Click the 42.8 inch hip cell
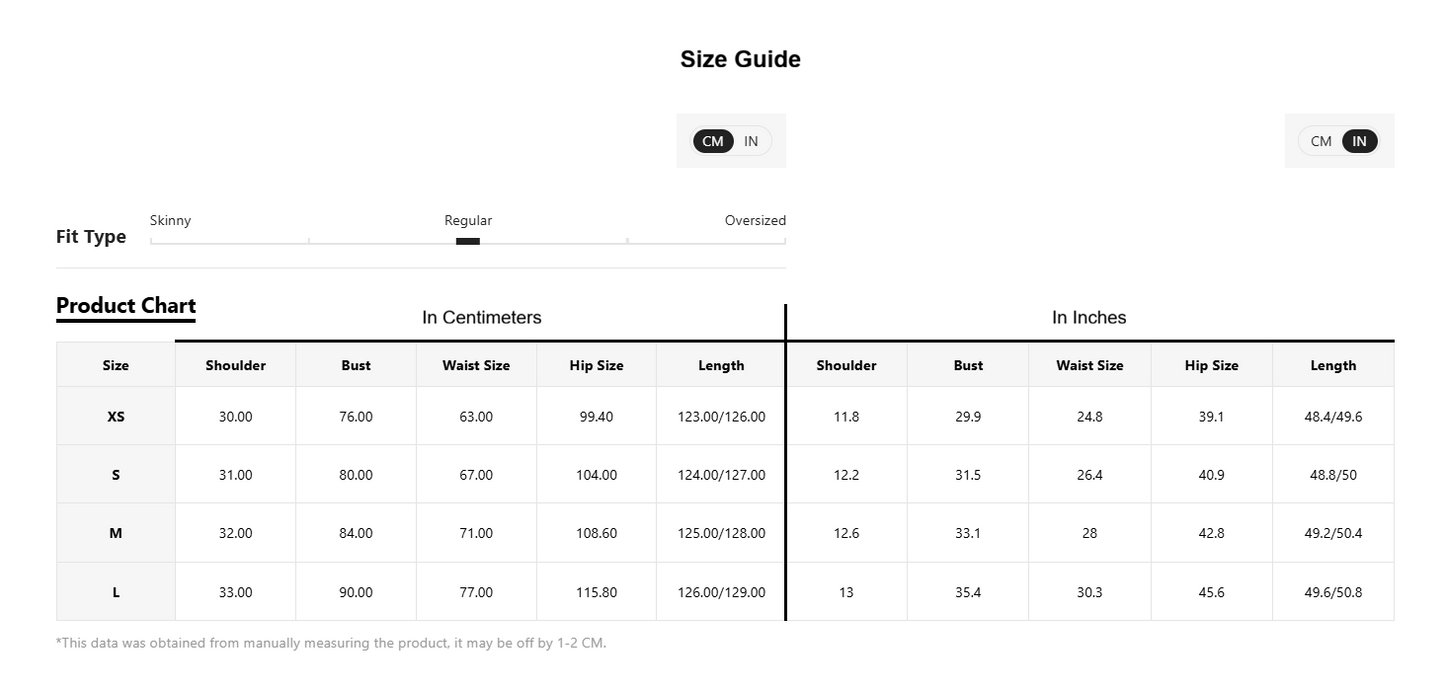The width and height of the screenshot is (1445, 690). 1212,533
